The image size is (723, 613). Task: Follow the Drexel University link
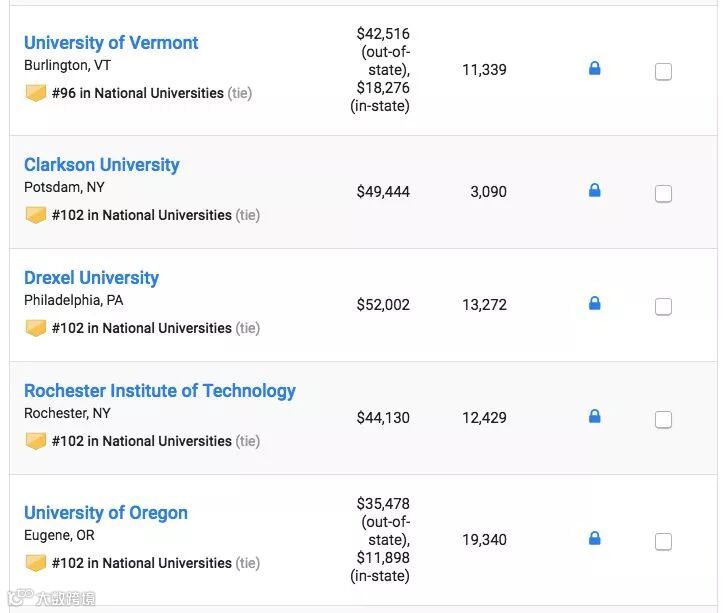point(91,278)
